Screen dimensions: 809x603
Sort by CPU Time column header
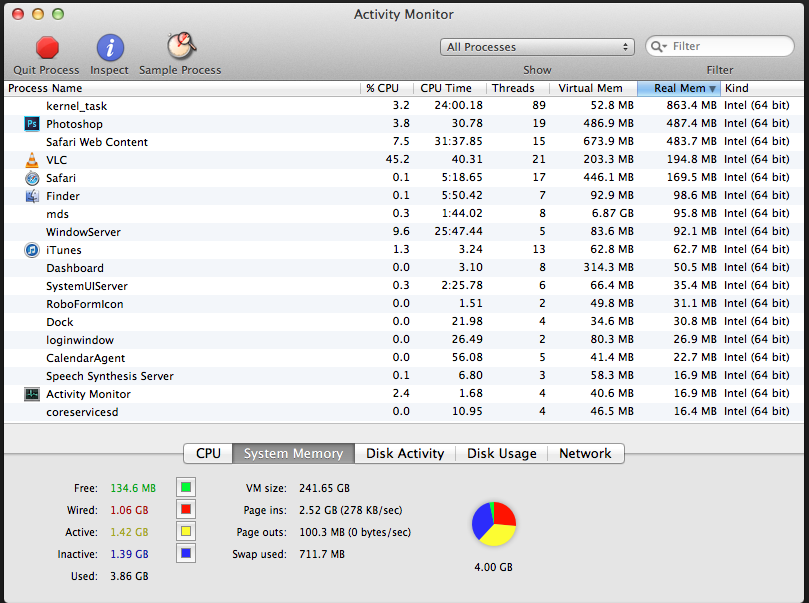[450, 88]
